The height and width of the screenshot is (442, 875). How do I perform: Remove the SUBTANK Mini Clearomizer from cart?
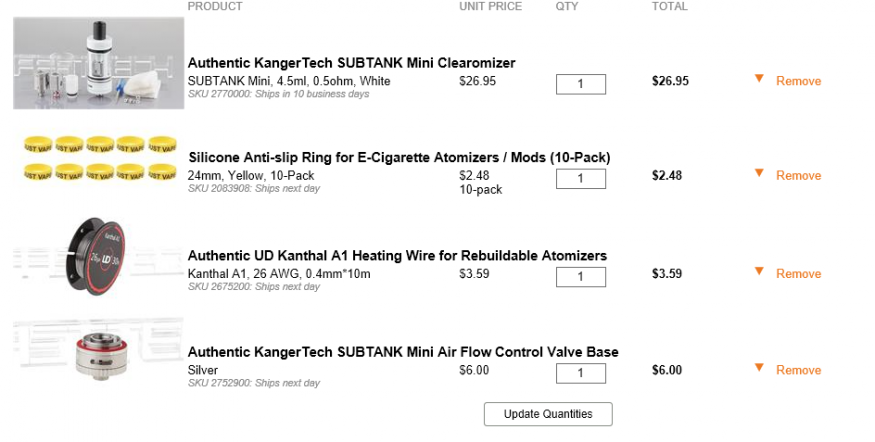tap(798, 81)
